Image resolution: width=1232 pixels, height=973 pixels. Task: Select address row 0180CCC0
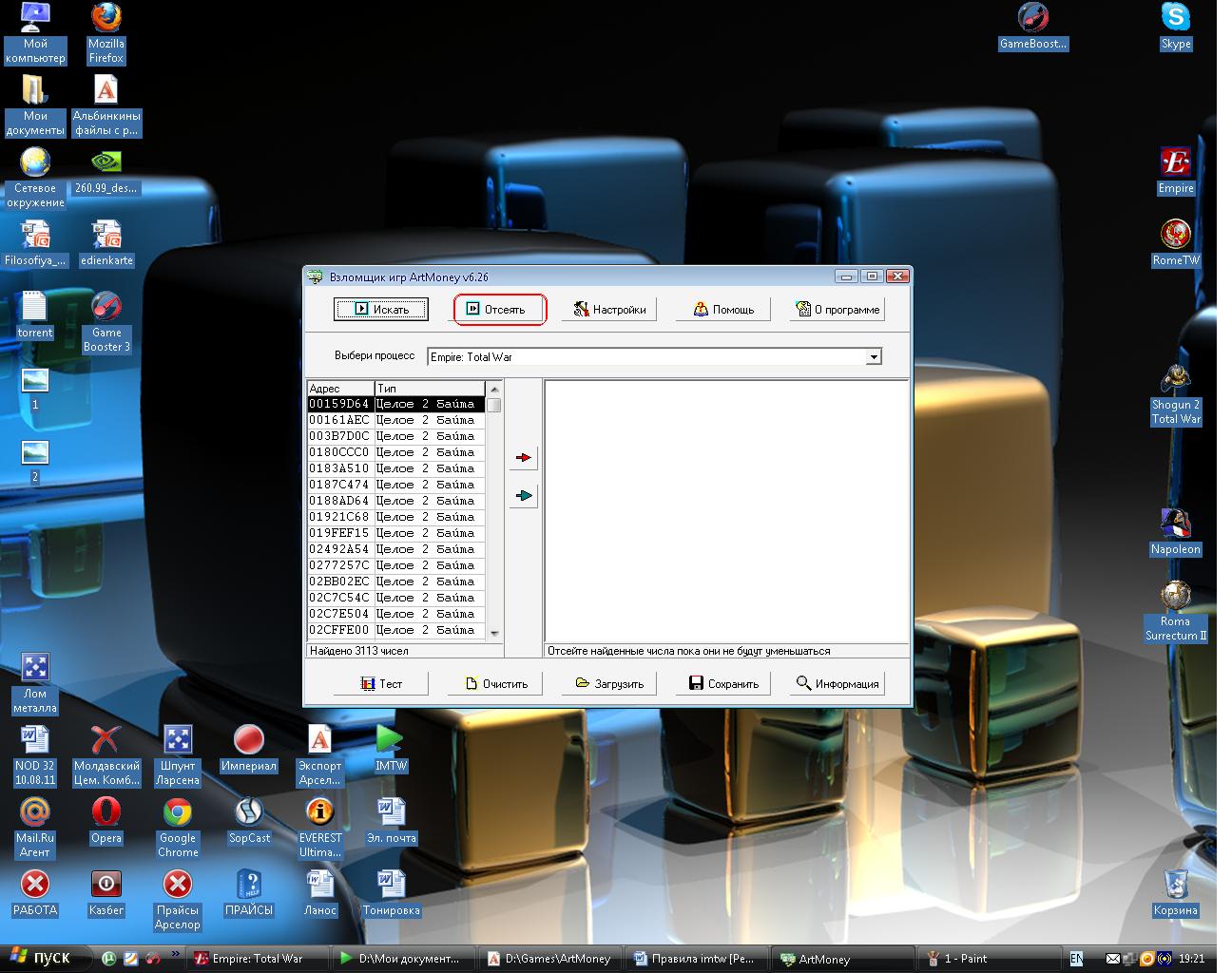(x=395, y=452)
